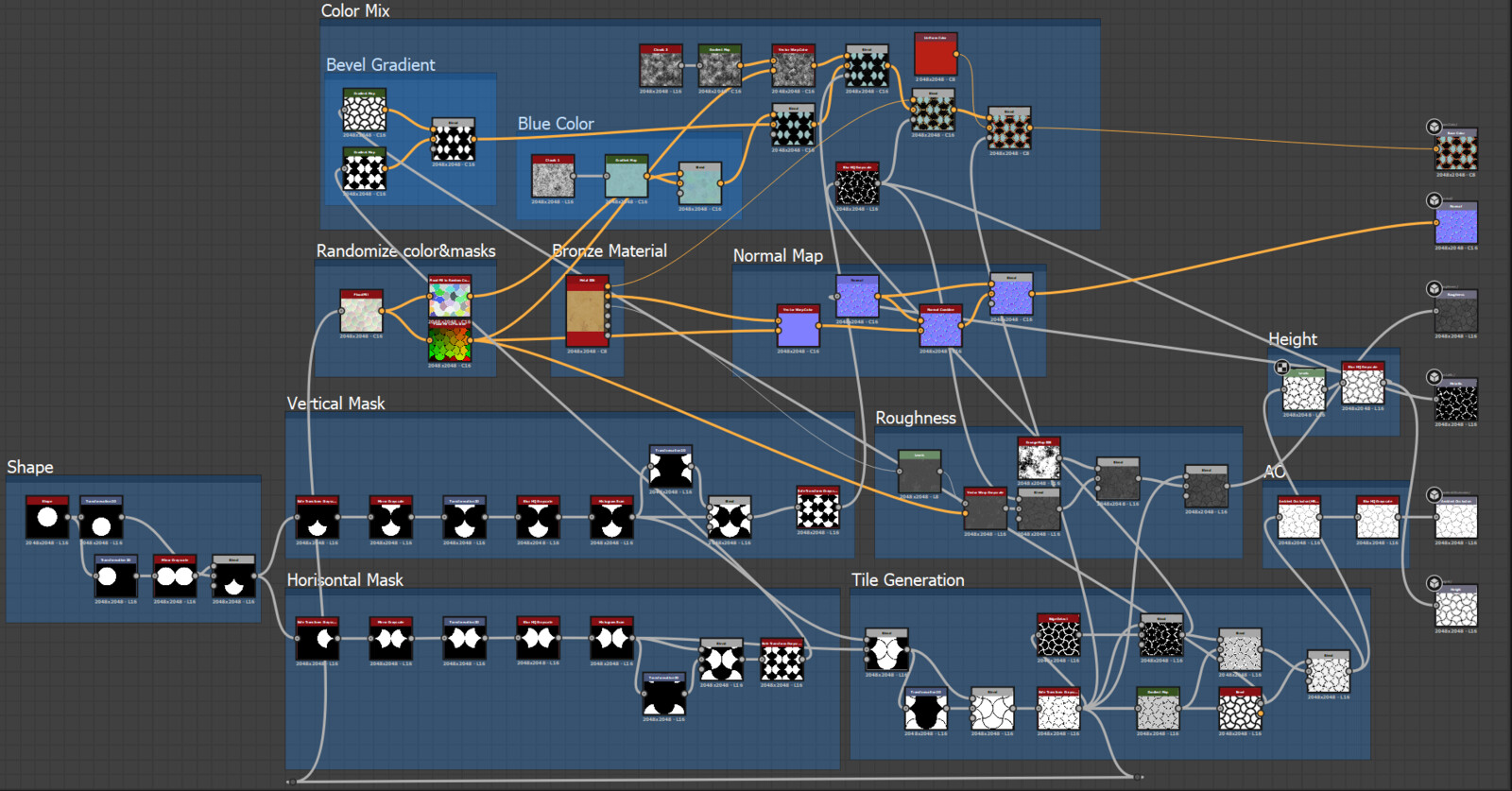Click the output cube icon above Roughness output node
Screen dimensions: 1512x791
pyautogui.click(x=1434, y=289)
